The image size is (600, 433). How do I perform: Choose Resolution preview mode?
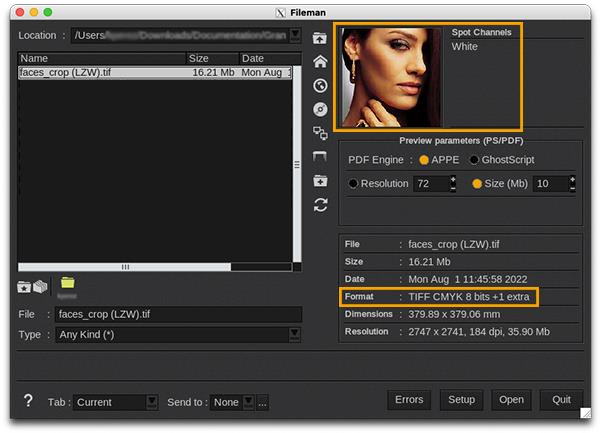pos(353,184)
